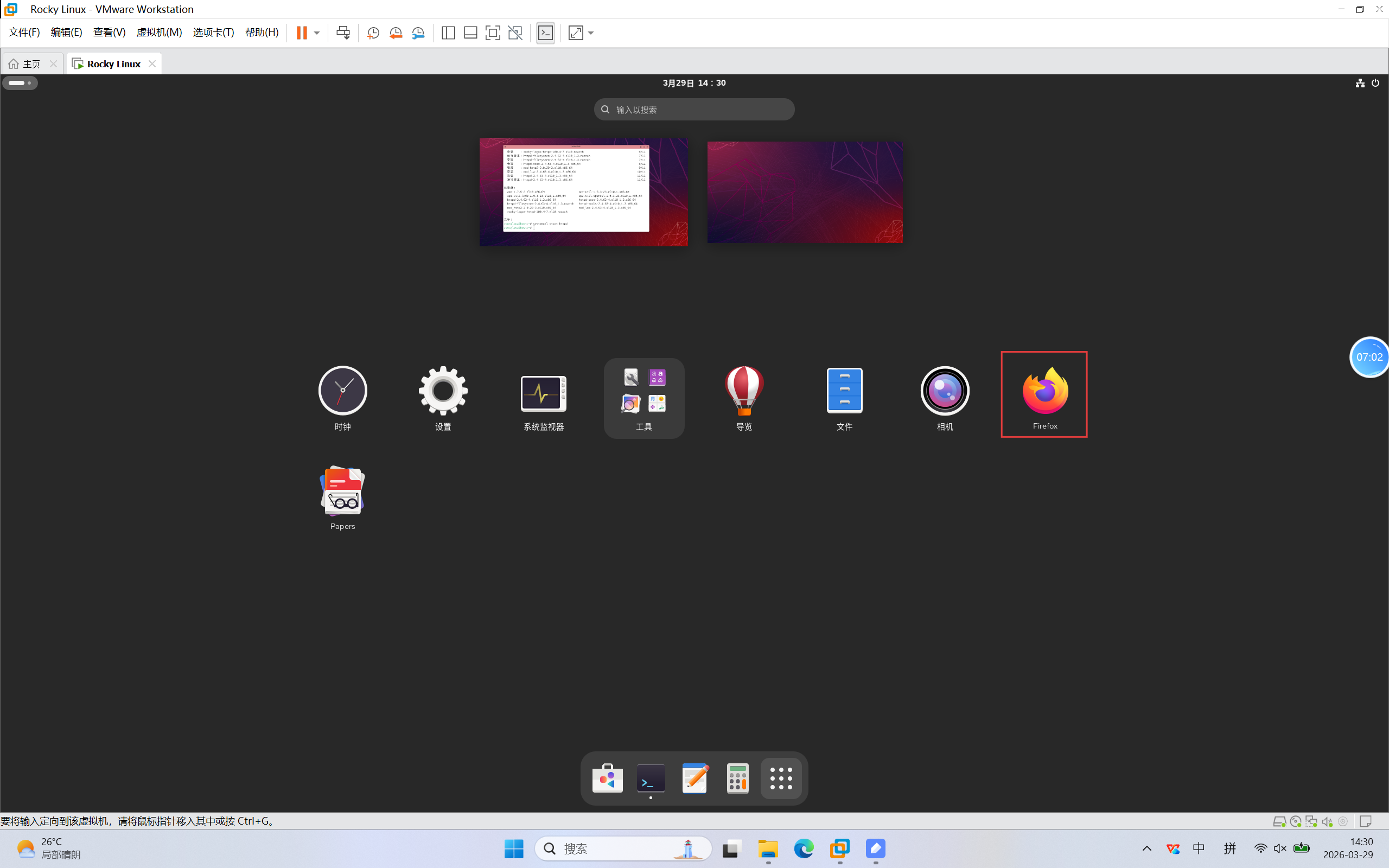Expand the stretch mode dropdown arrow

point(591,33)
